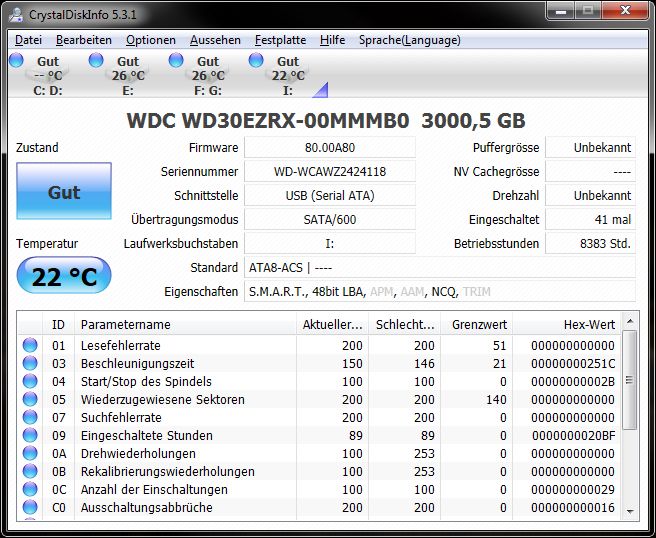Click the USB (Serial ATA) interface field

330,195
